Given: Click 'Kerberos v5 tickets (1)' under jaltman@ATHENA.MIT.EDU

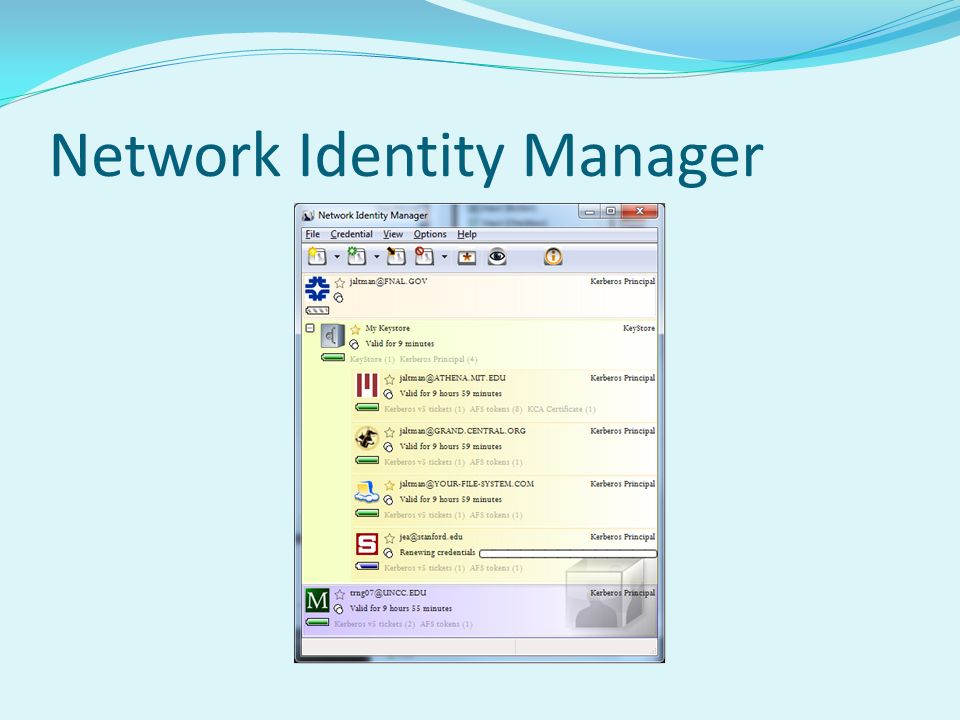Looking at the screenshot, I should 424,409.
